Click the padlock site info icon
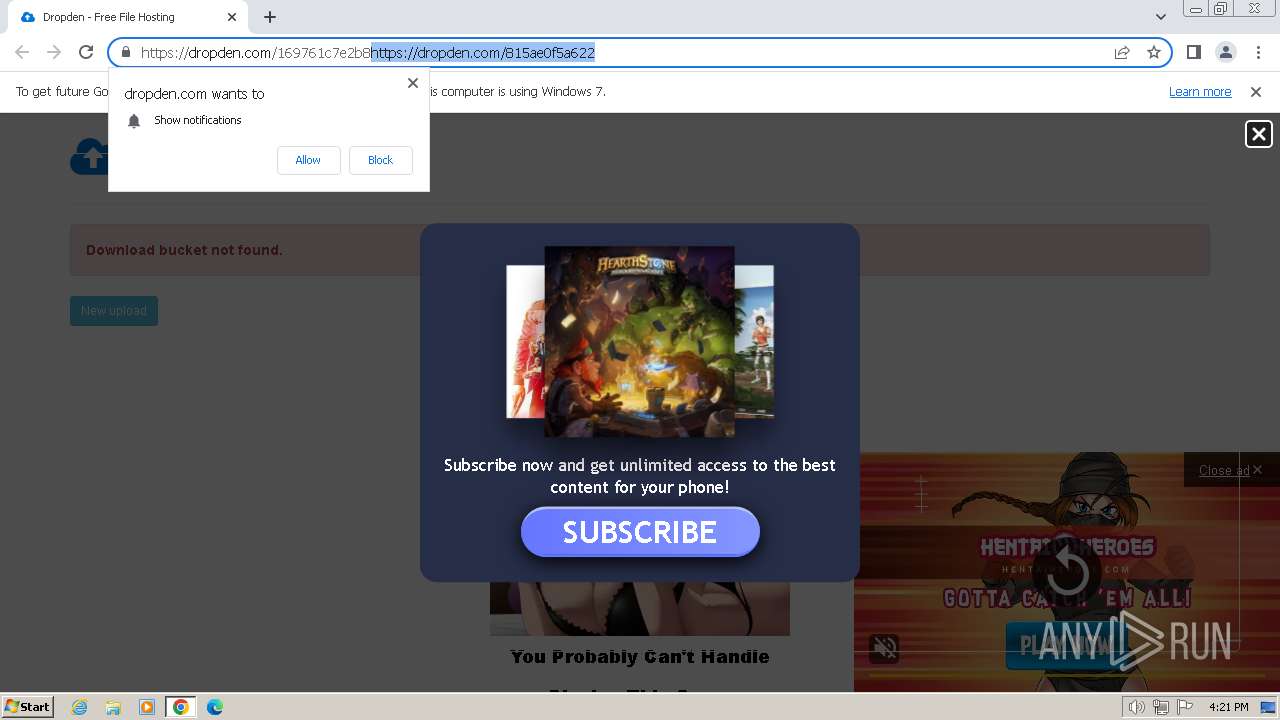 125,52
